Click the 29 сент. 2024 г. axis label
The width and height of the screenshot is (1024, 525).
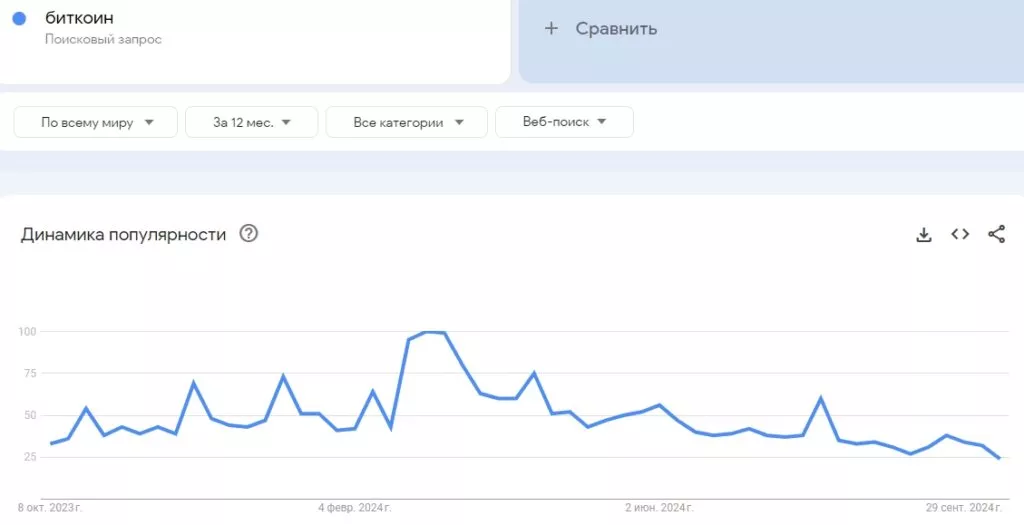click(x=963, y=508)
